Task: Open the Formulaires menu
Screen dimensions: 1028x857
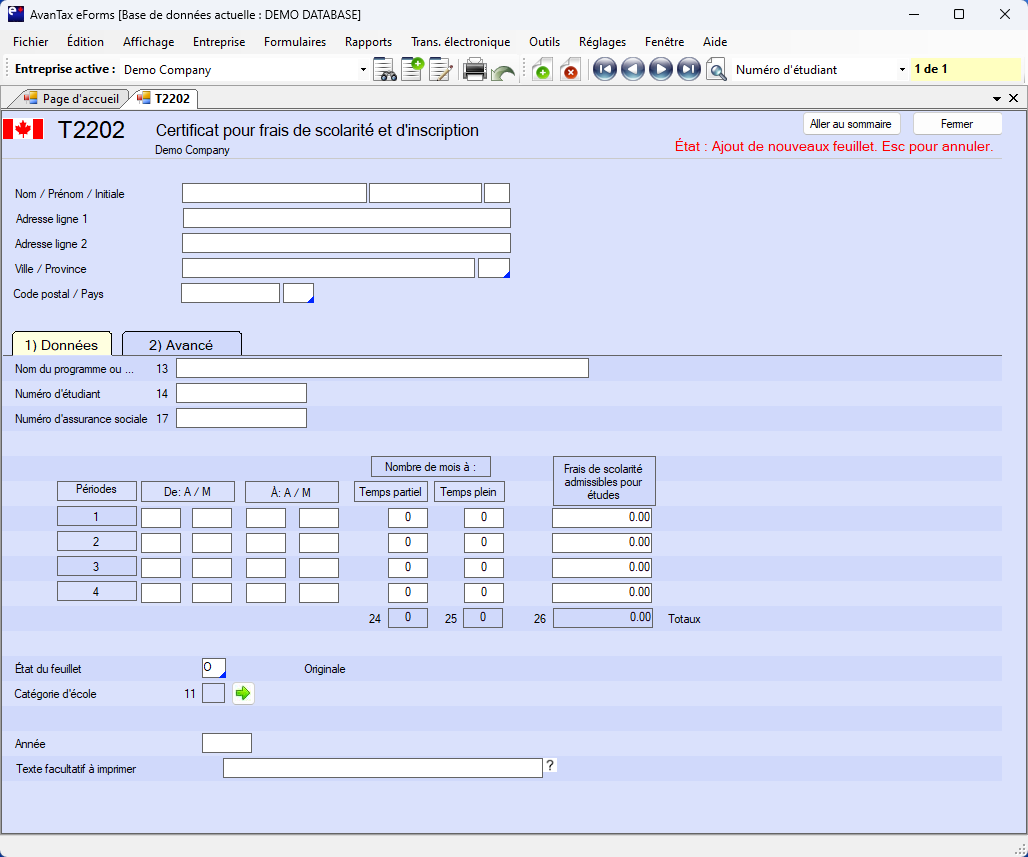Action: pyautogui.click(x=295, y=42)
